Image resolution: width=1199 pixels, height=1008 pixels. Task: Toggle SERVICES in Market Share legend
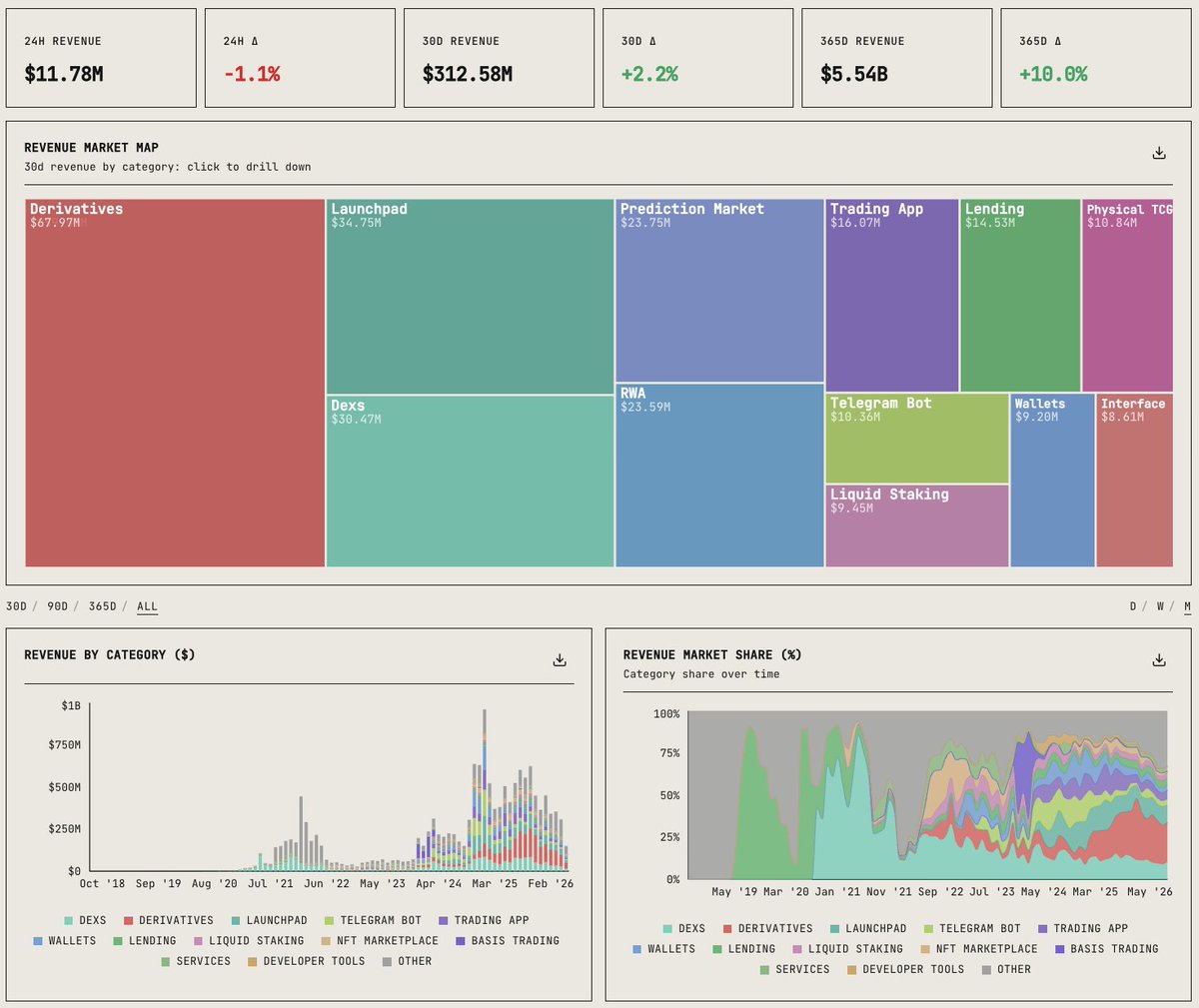click(x=794, y=969)
